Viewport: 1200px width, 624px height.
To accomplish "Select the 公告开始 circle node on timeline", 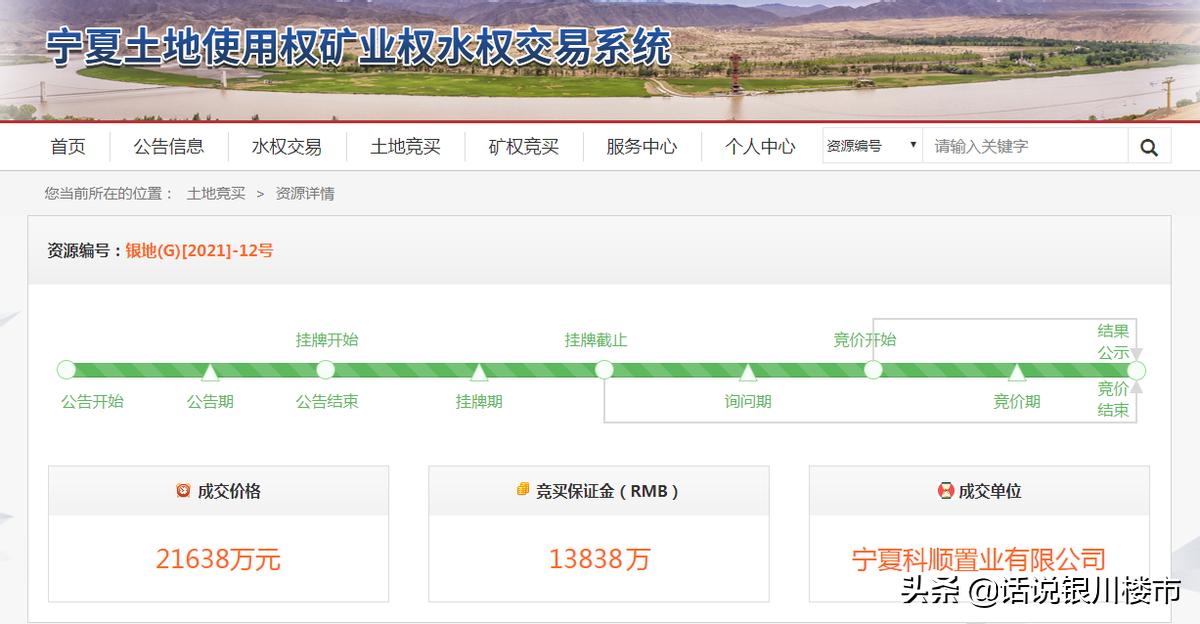I will [x=65, y=369].
